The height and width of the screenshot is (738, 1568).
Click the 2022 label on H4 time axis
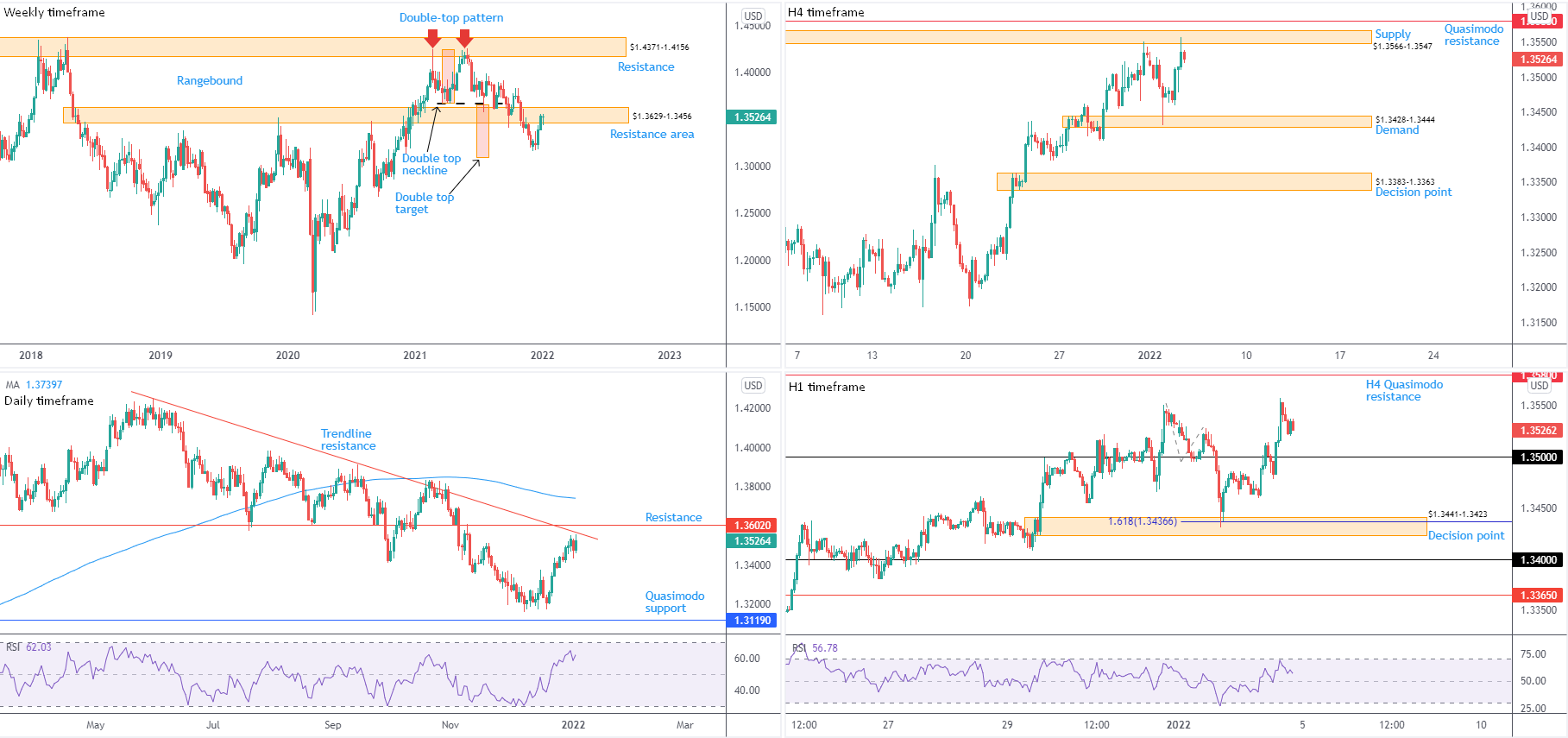click(x=1149, y=355)
